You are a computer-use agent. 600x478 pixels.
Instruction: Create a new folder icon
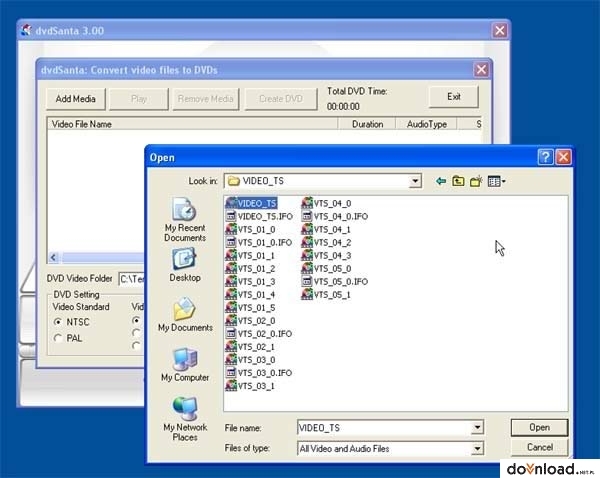click(476, 181)
